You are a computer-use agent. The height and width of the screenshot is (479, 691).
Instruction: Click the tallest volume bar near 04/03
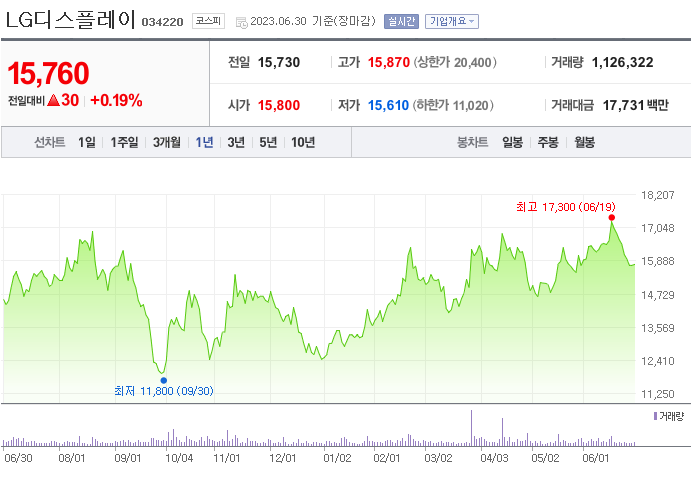471,428
